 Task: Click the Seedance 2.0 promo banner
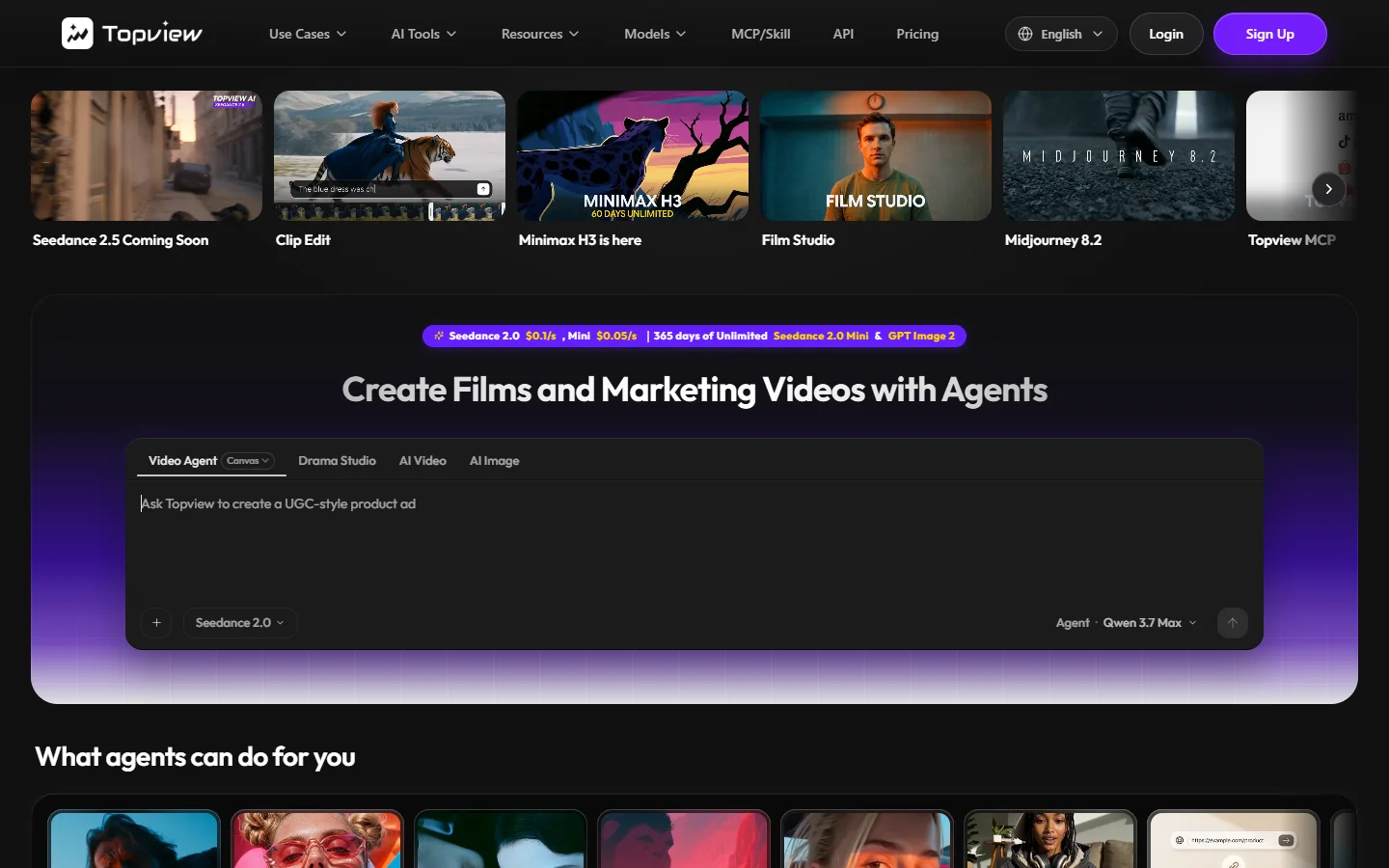694,336
